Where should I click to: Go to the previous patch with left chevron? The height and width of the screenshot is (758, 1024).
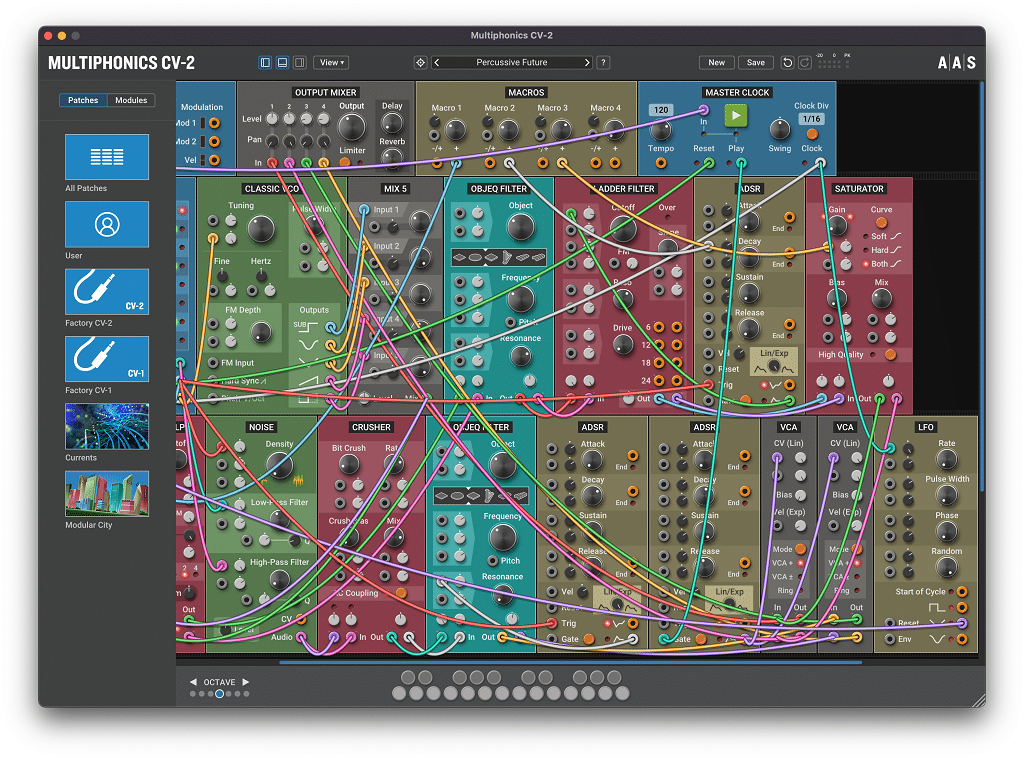click(437, 63)
